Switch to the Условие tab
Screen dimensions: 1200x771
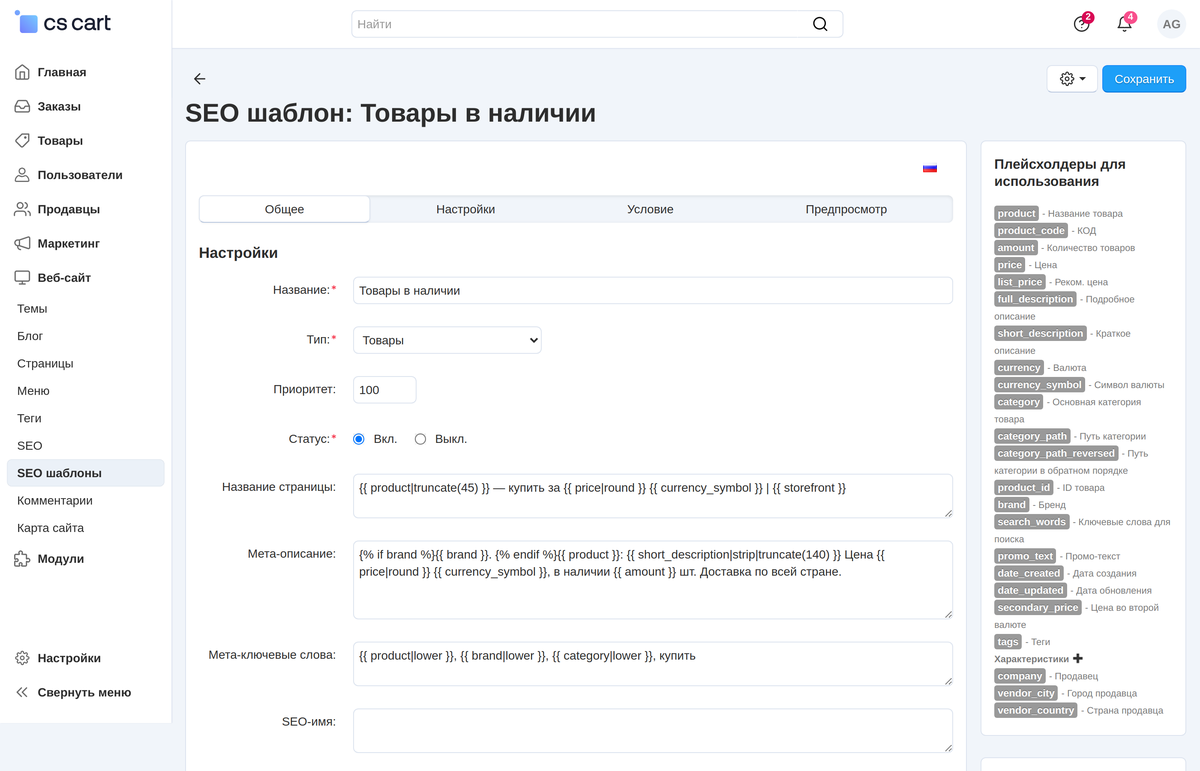click(650, 209)
